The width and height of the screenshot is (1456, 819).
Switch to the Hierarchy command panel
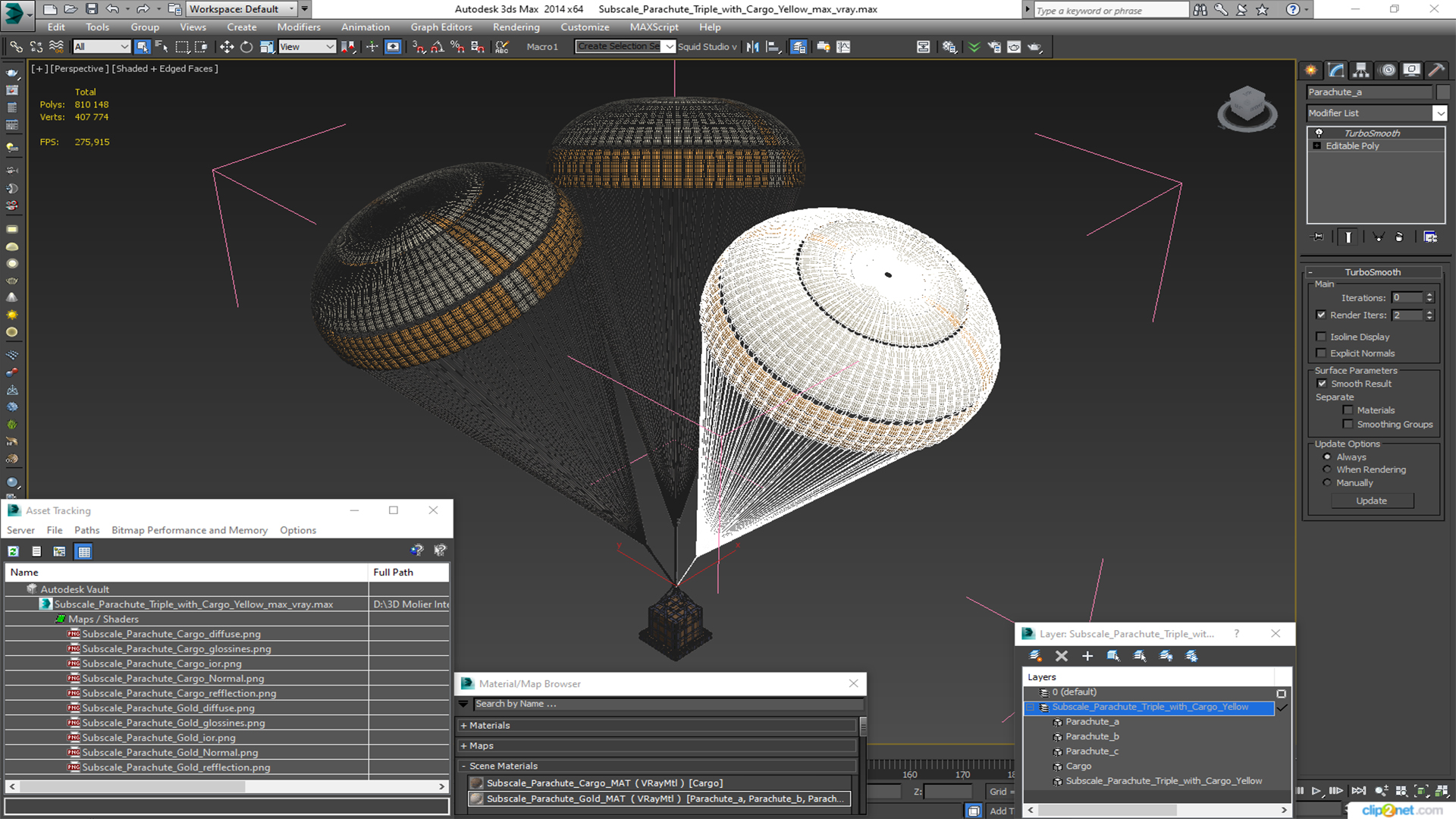[1361, 71]
